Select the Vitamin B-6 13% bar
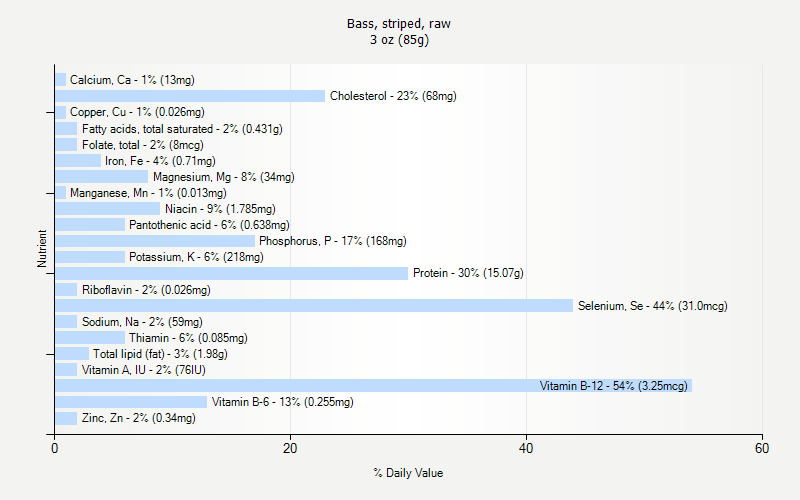Image resolution: width=800 pixels, height=500 pixels. [x=131, y=402]
